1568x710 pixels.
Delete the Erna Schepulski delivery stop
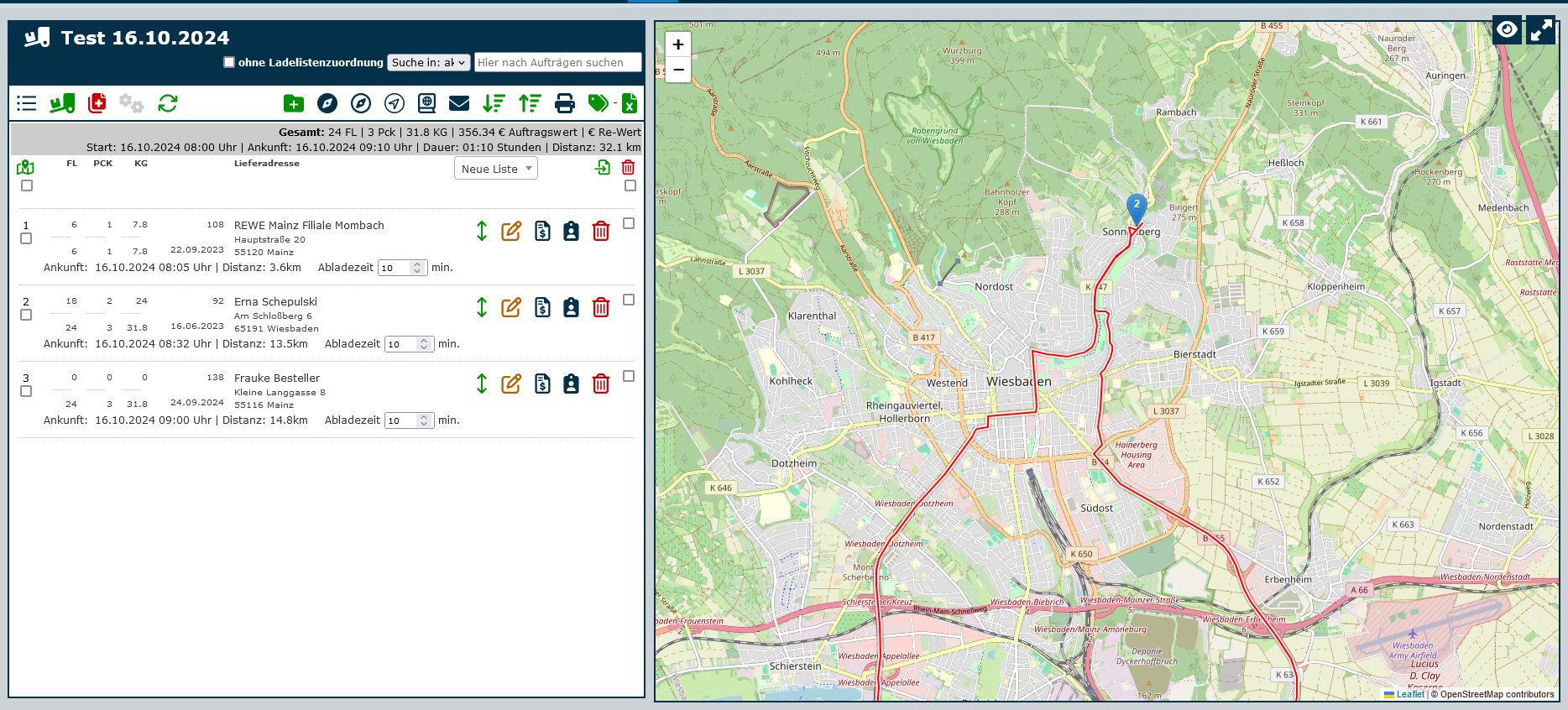601,308
